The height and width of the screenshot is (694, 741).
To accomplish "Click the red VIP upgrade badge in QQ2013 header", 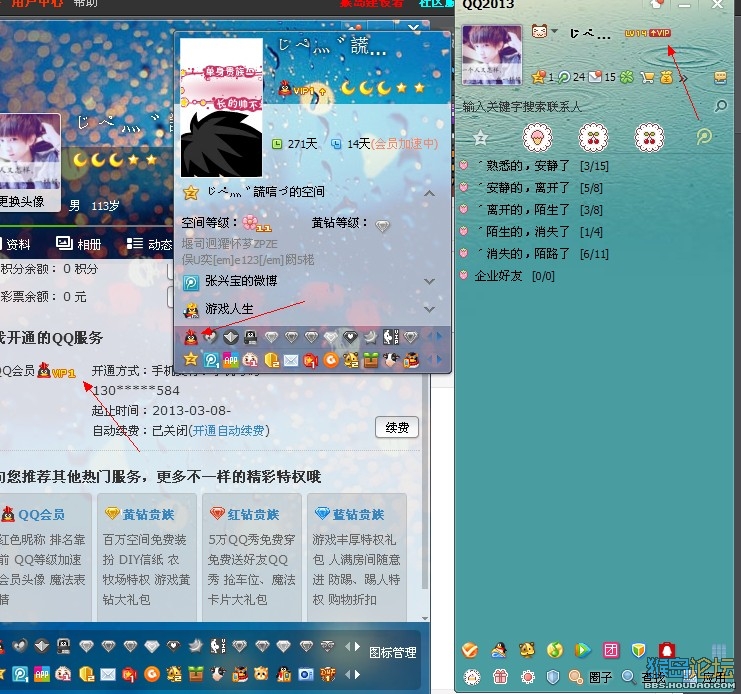I will tap(660, 33).
